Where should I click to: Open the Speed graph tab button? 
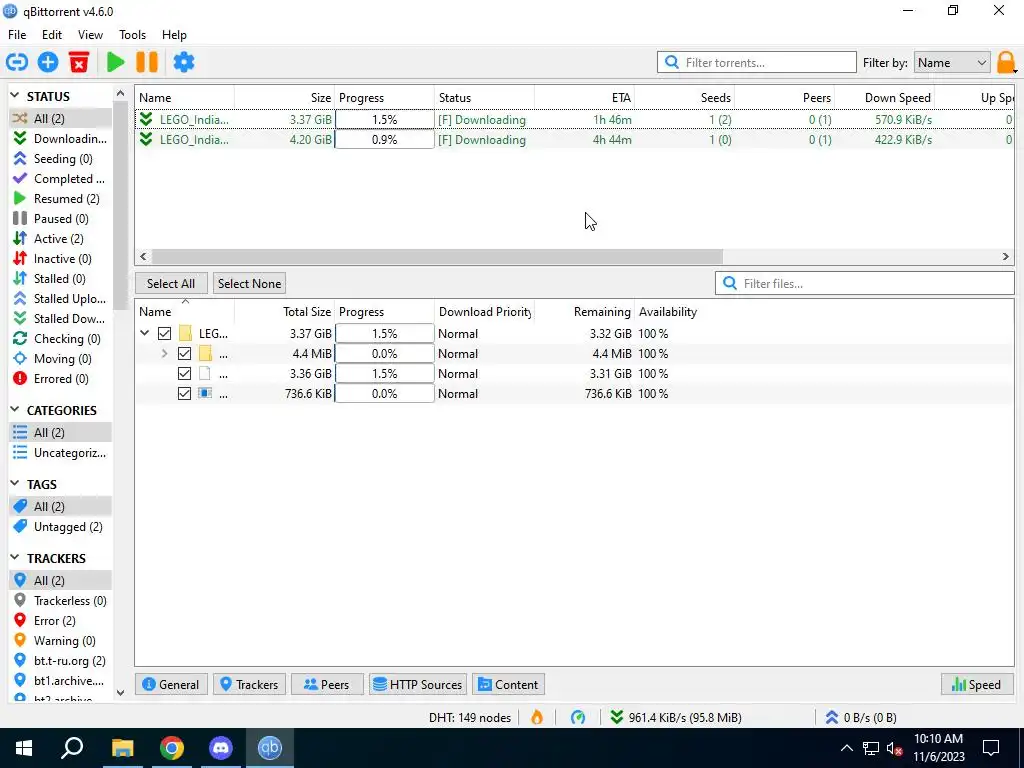tap(977, 684)
